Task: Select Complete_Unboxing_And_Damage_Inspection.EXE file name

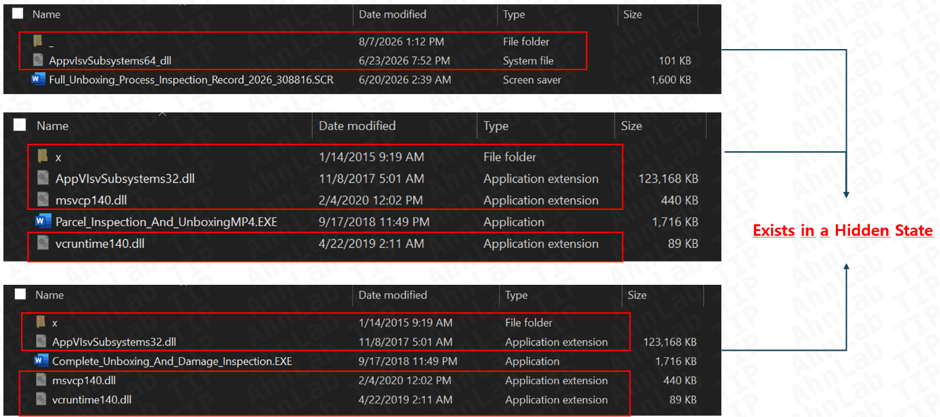Action: pyautogui.click(x=172, y=361)
